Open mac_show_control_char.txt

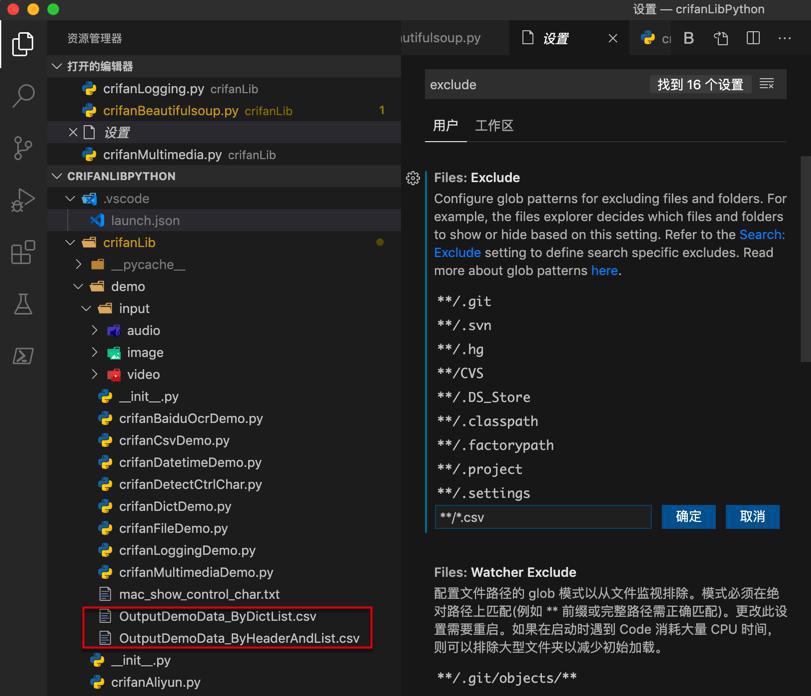[x=224, y=594]
